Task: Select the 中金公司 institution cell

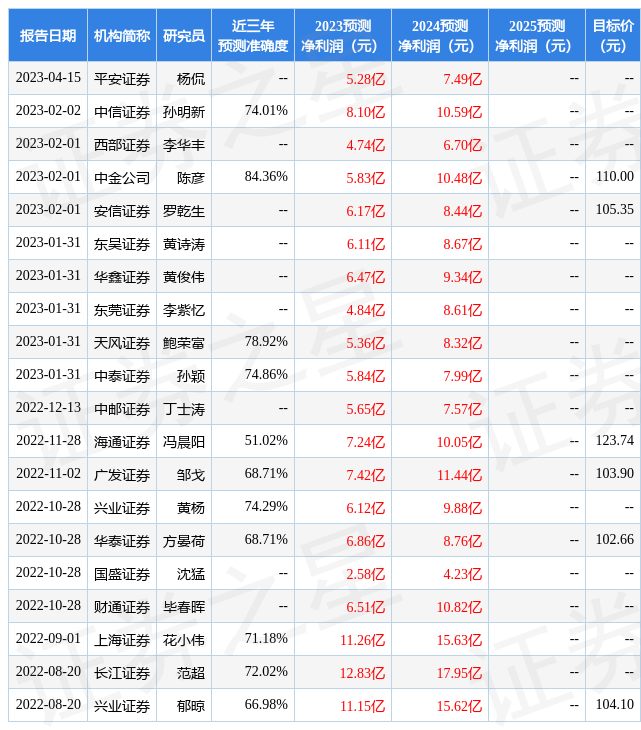Action: click(122, 178)
